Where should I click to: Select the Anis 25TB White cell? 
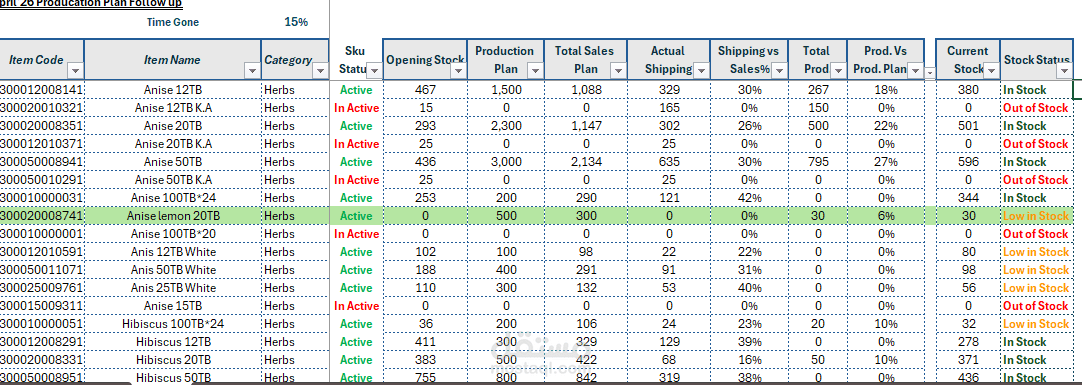coord(173,288)
